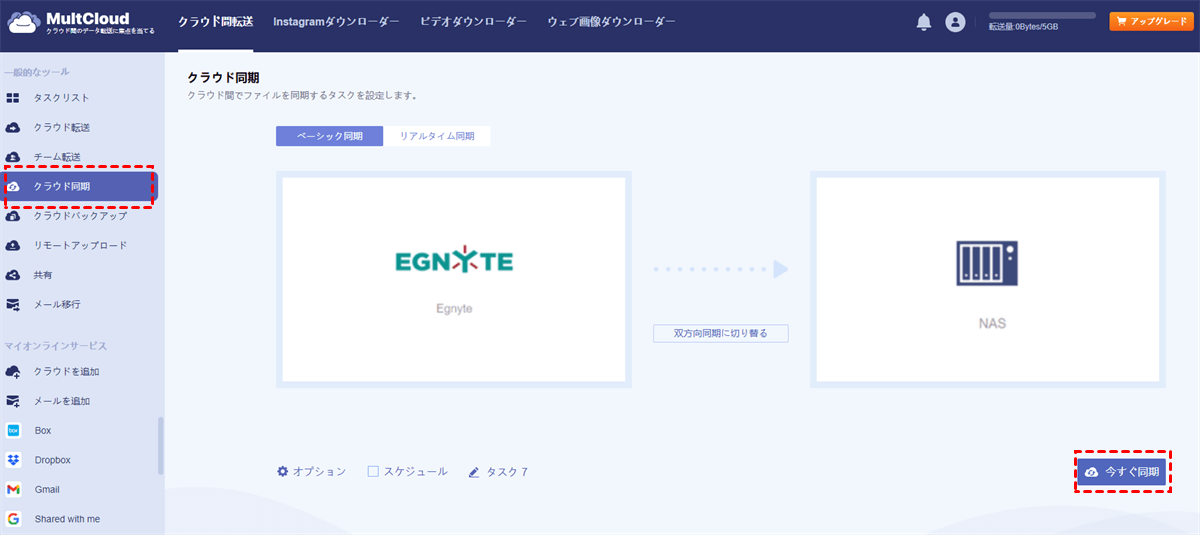Select the ベーシック同期 tab
The width and height of the screenshot is (1200, 535).
(x=329, y=136)
